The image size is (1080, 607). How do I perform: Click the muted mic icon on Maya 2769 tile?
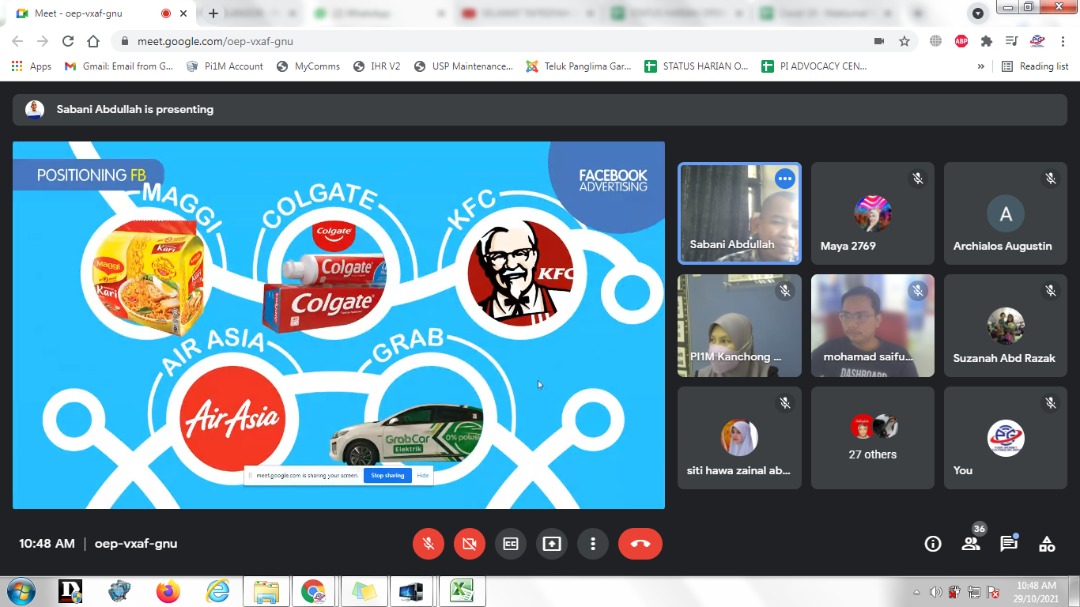[x=917, y=178]
